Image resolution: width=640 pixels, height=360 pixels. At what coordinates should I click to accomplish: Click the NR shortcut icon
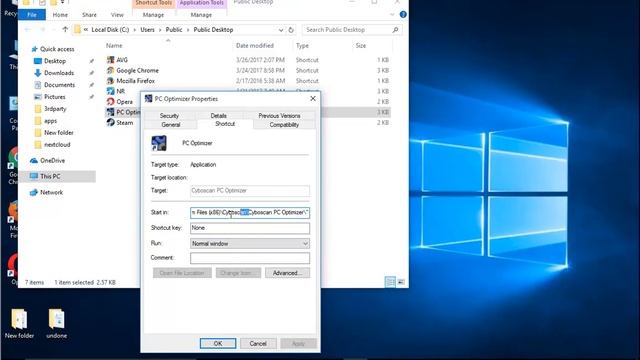click(110, 91)
